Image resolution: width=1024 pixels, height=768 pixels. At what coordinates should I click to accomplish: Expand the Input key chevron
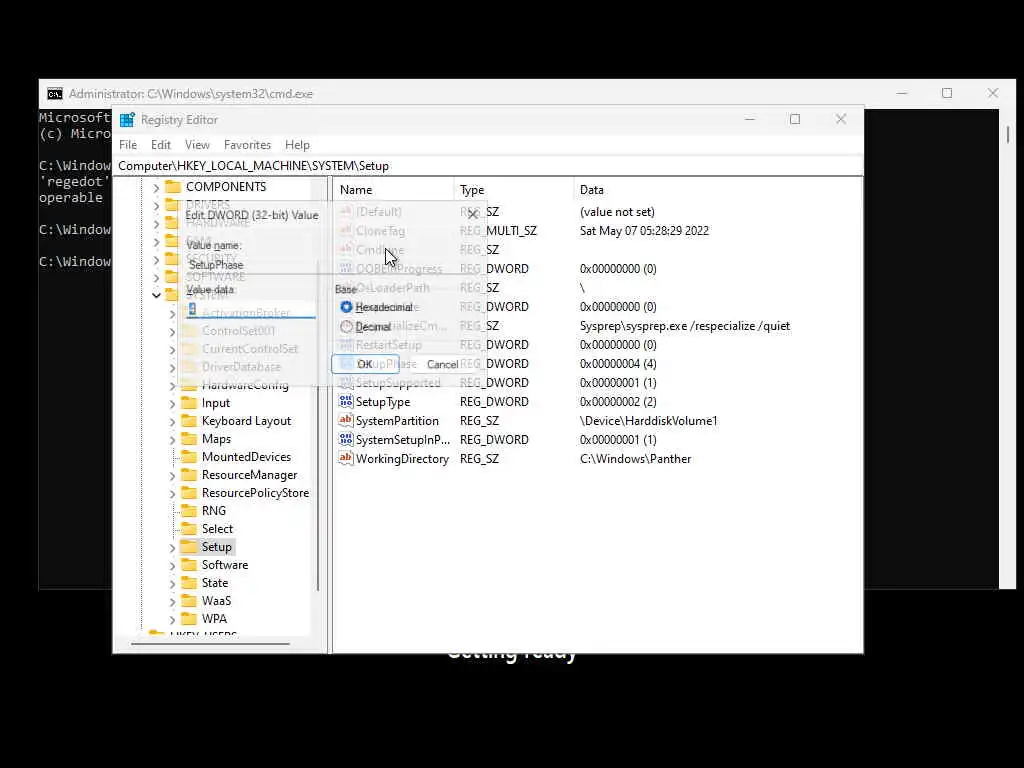coord(172,403)
